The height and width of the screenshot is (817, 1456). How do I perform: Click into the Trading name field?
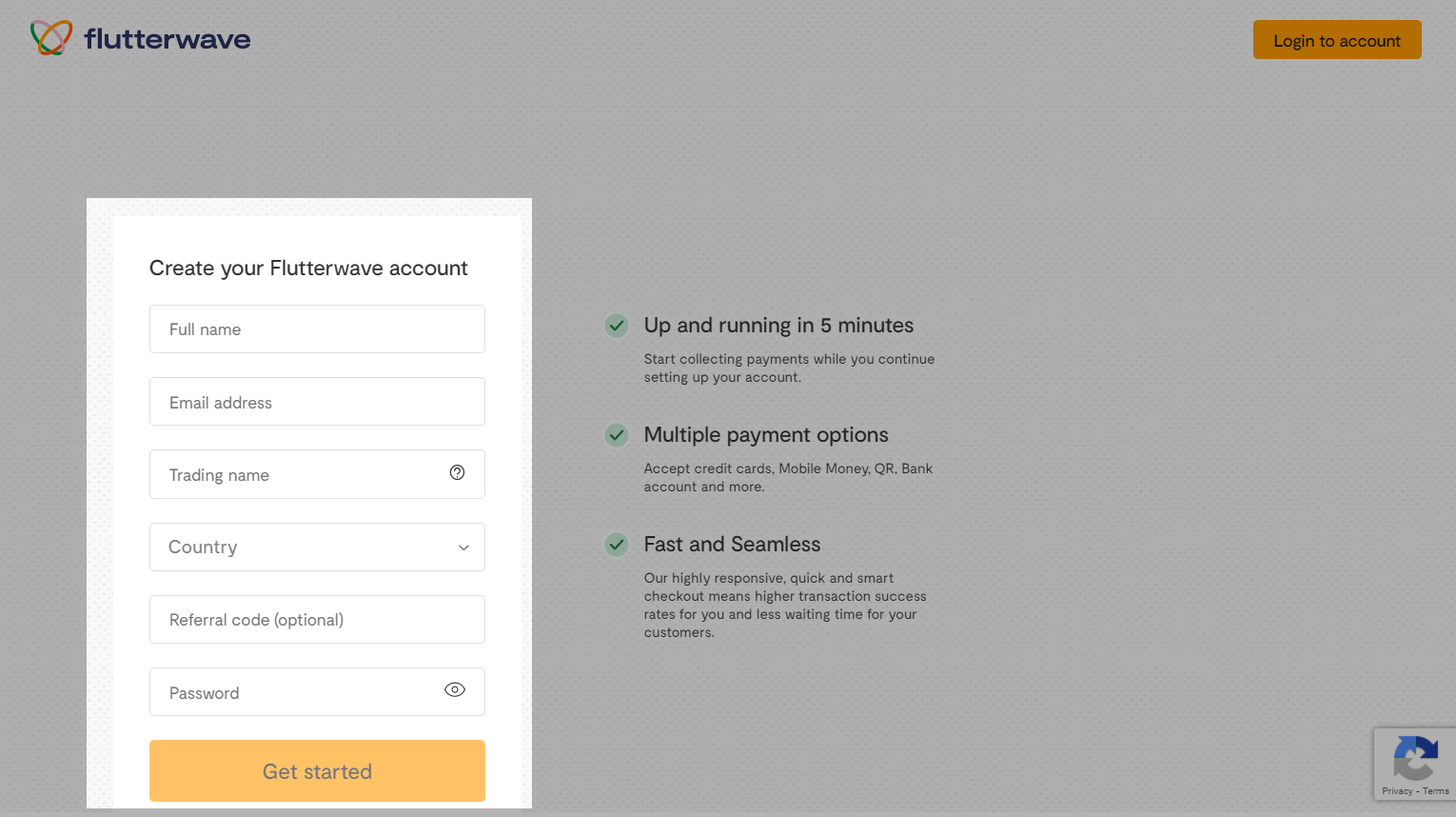[295, 474]
